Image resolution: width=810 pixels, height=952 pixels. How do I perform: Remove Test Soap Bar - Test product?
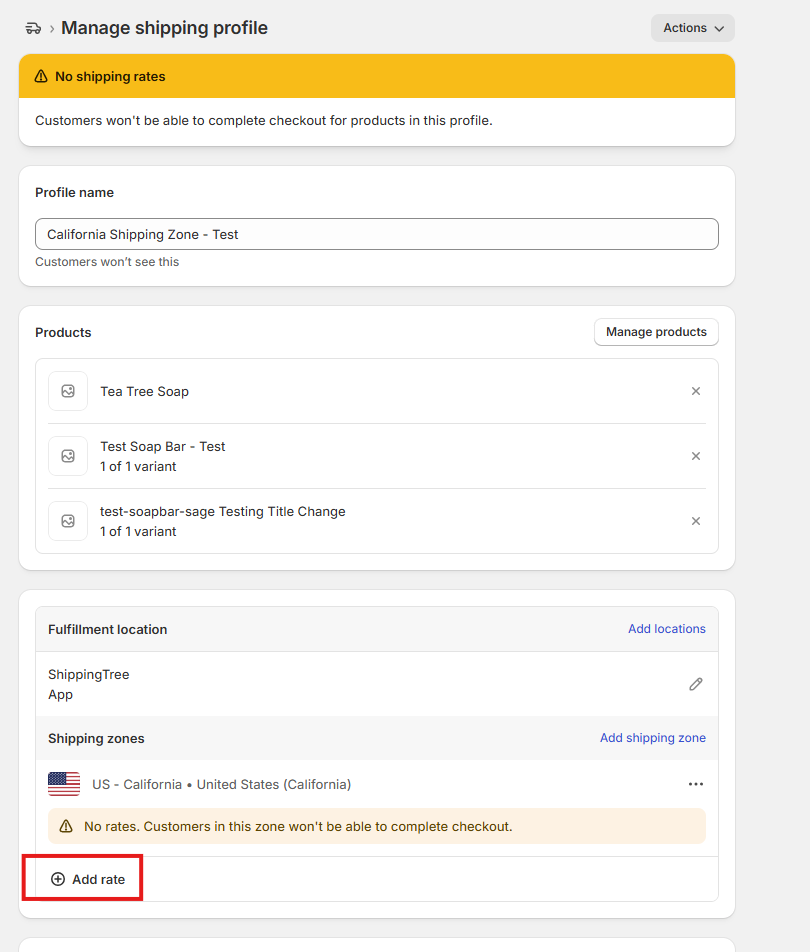pos(696,456)
